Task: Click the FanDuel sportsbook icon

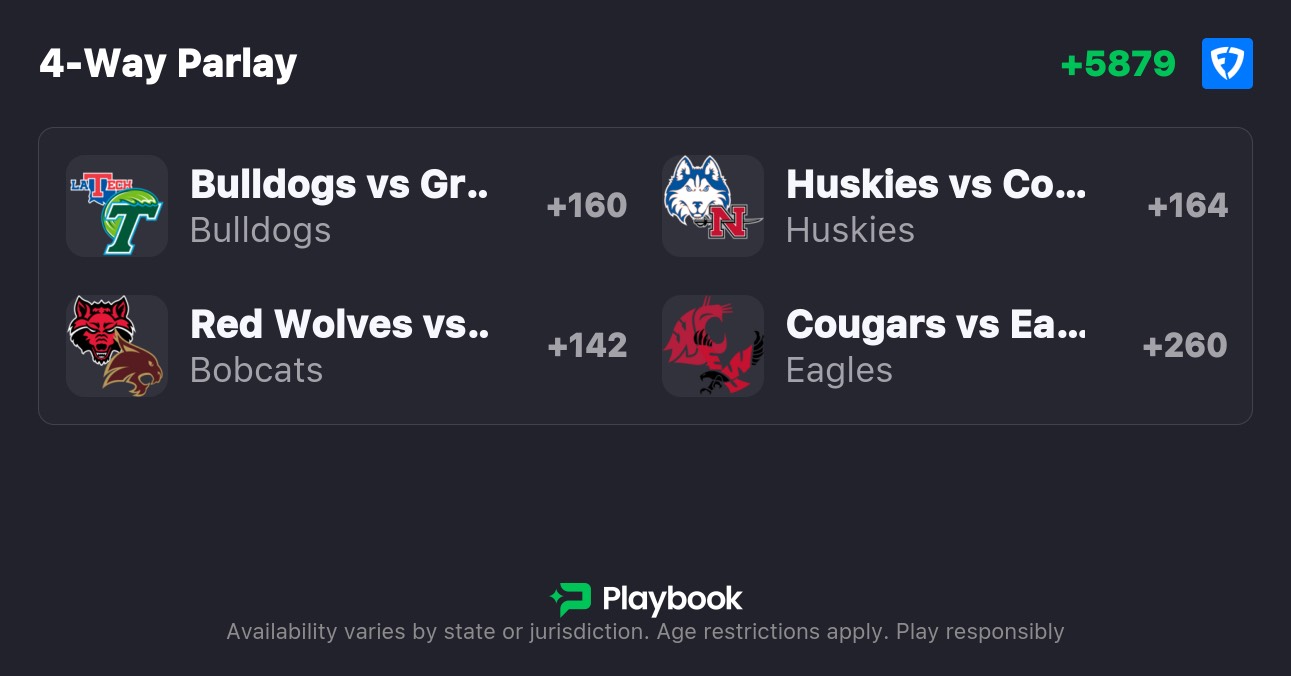Action: [1227, 64]
